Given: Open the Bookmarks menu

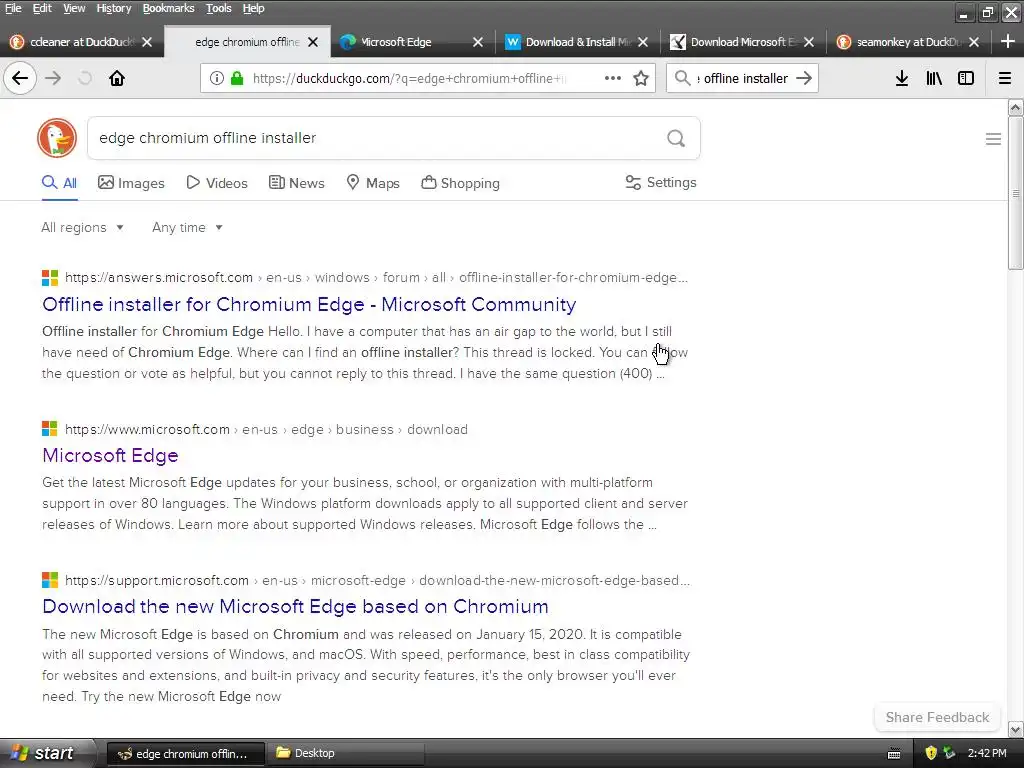Looking at the screenshot, I should (168, 8).
